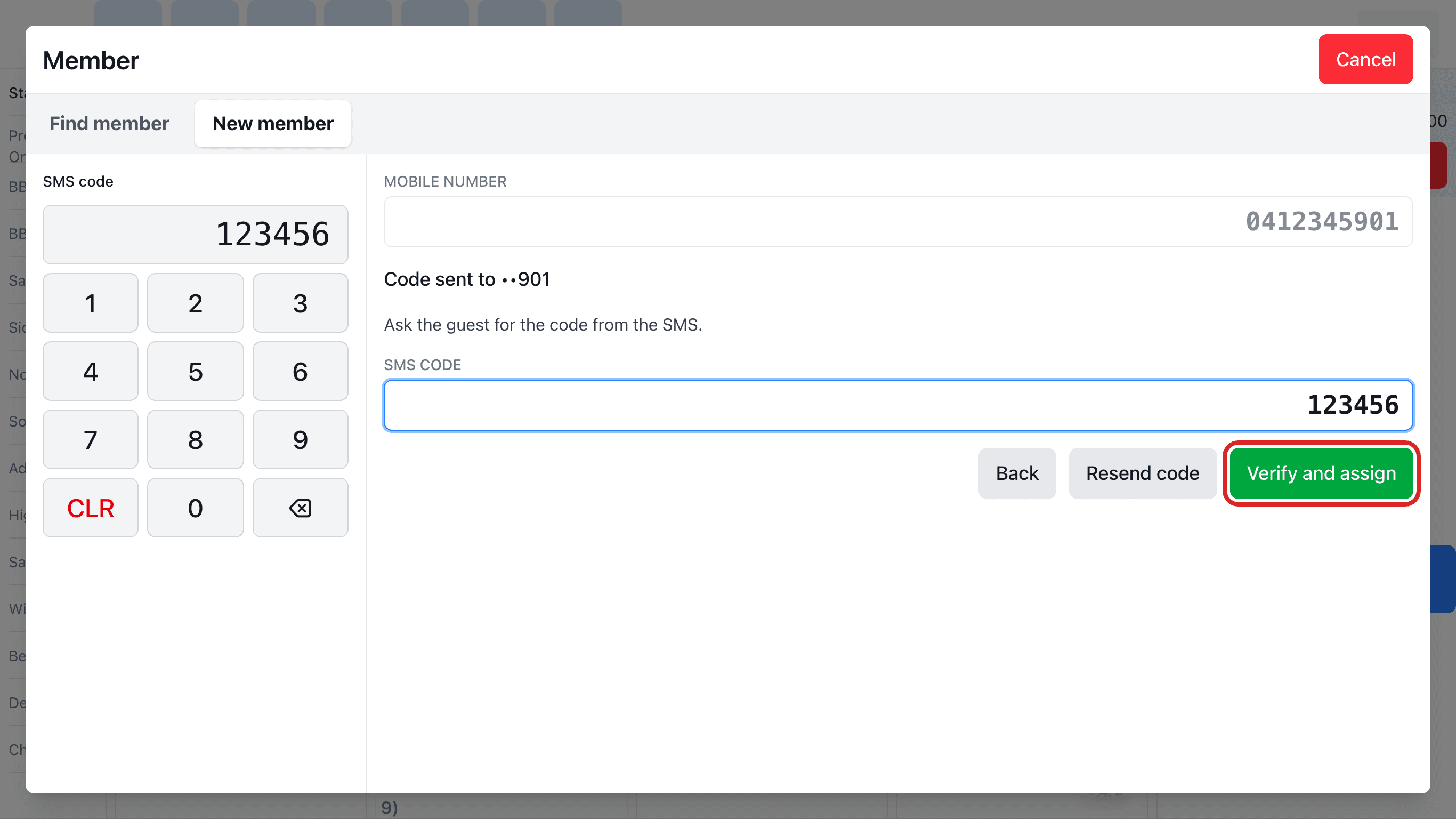Tap the backspace icon on the keypad
1456x819 pixels.
(300, 508)
